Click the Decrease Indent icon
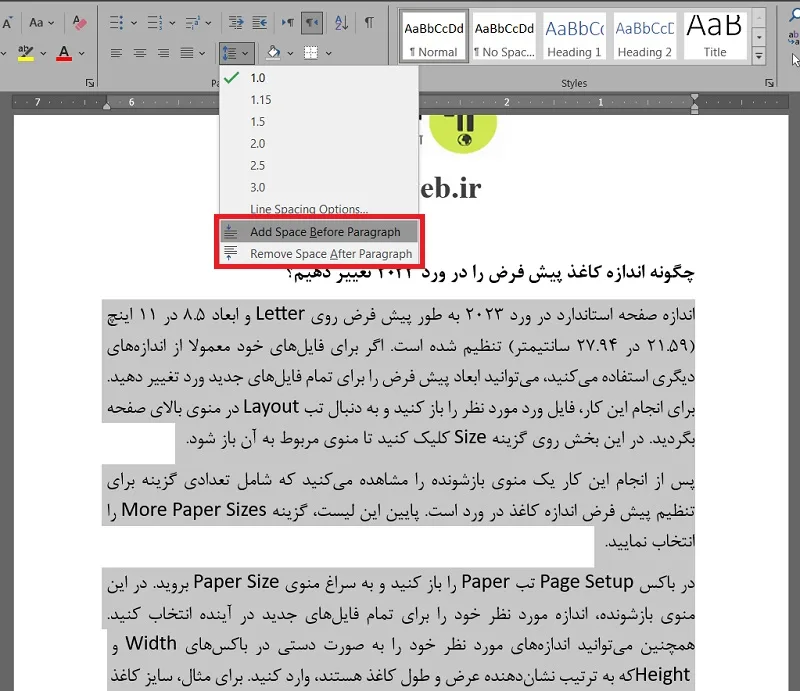The width and height of the screenshot is (800, 691). pos(236,22)
